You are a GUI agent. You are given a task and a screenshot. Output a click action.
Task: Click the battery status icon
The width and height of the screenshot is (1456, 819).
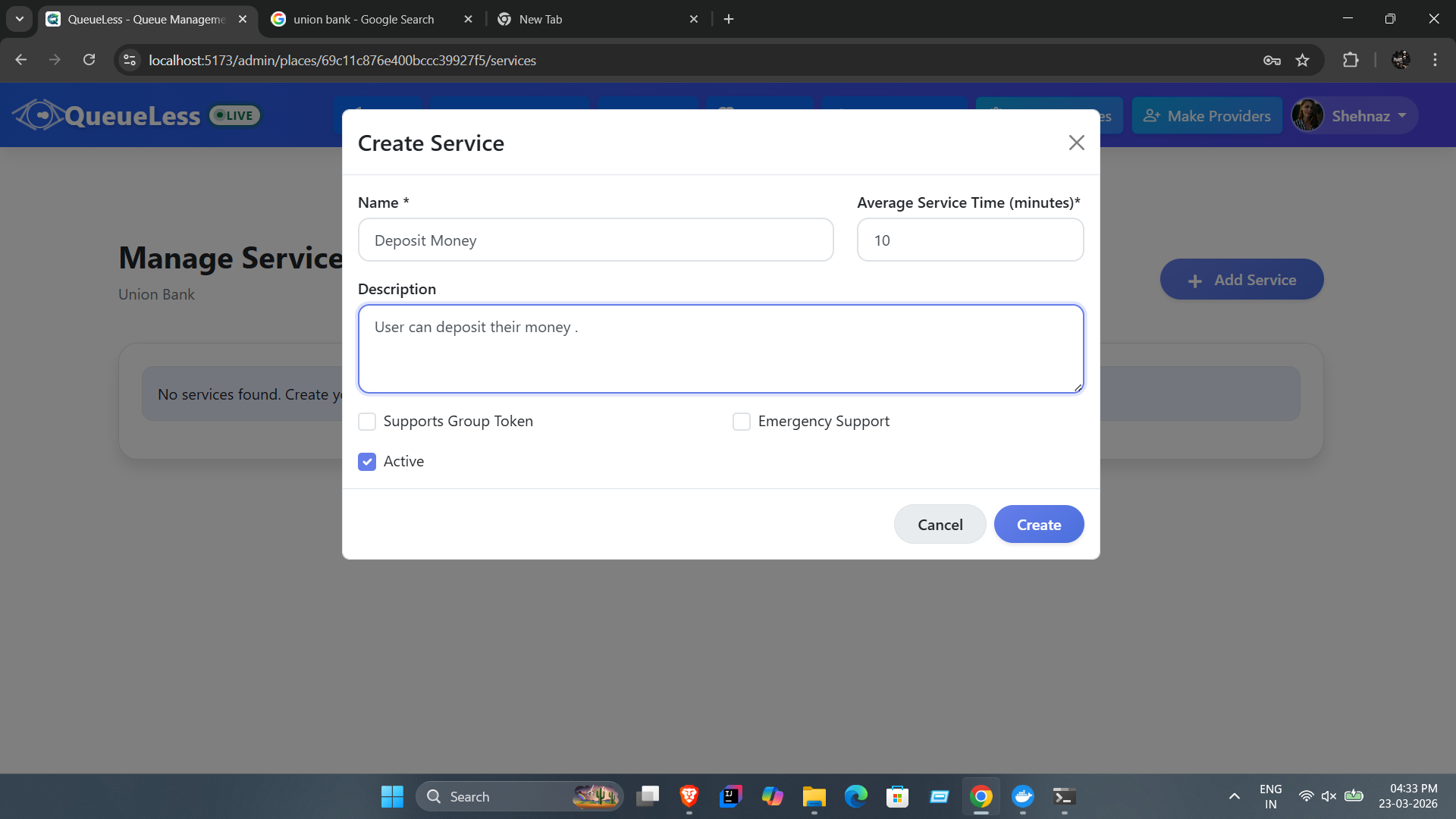(1354, 796)
